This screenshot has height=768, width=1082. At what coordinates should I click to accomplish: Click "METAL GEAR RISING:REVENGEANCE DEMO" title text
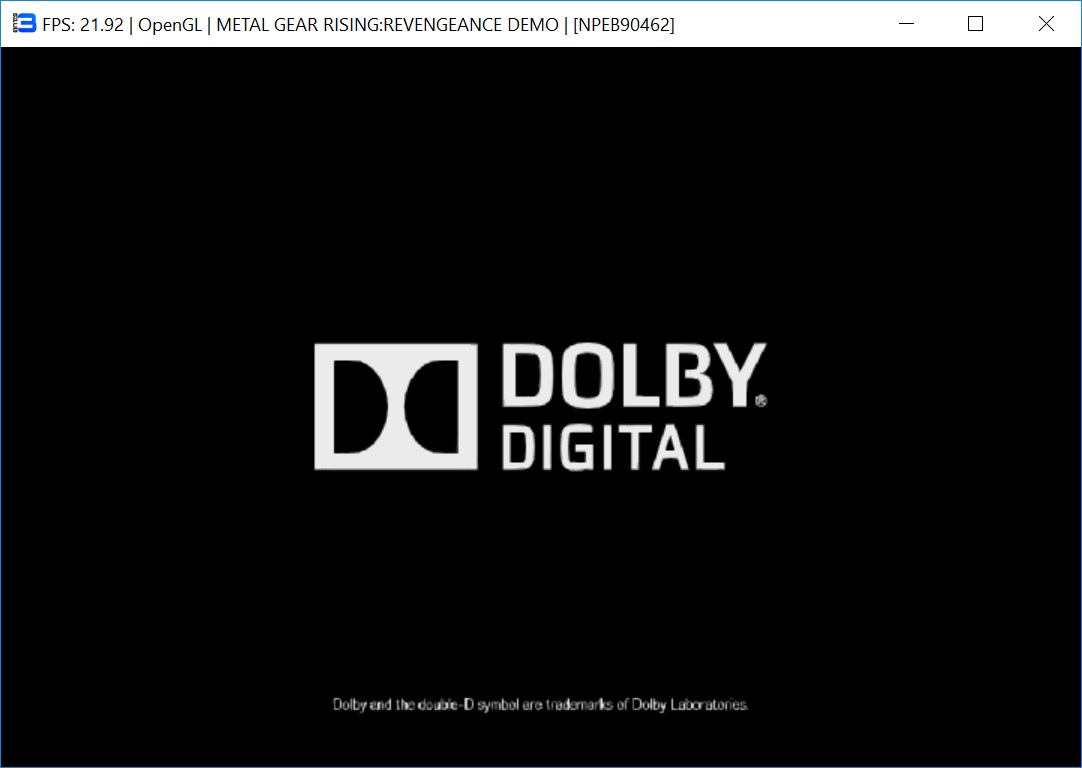[387, 24]
